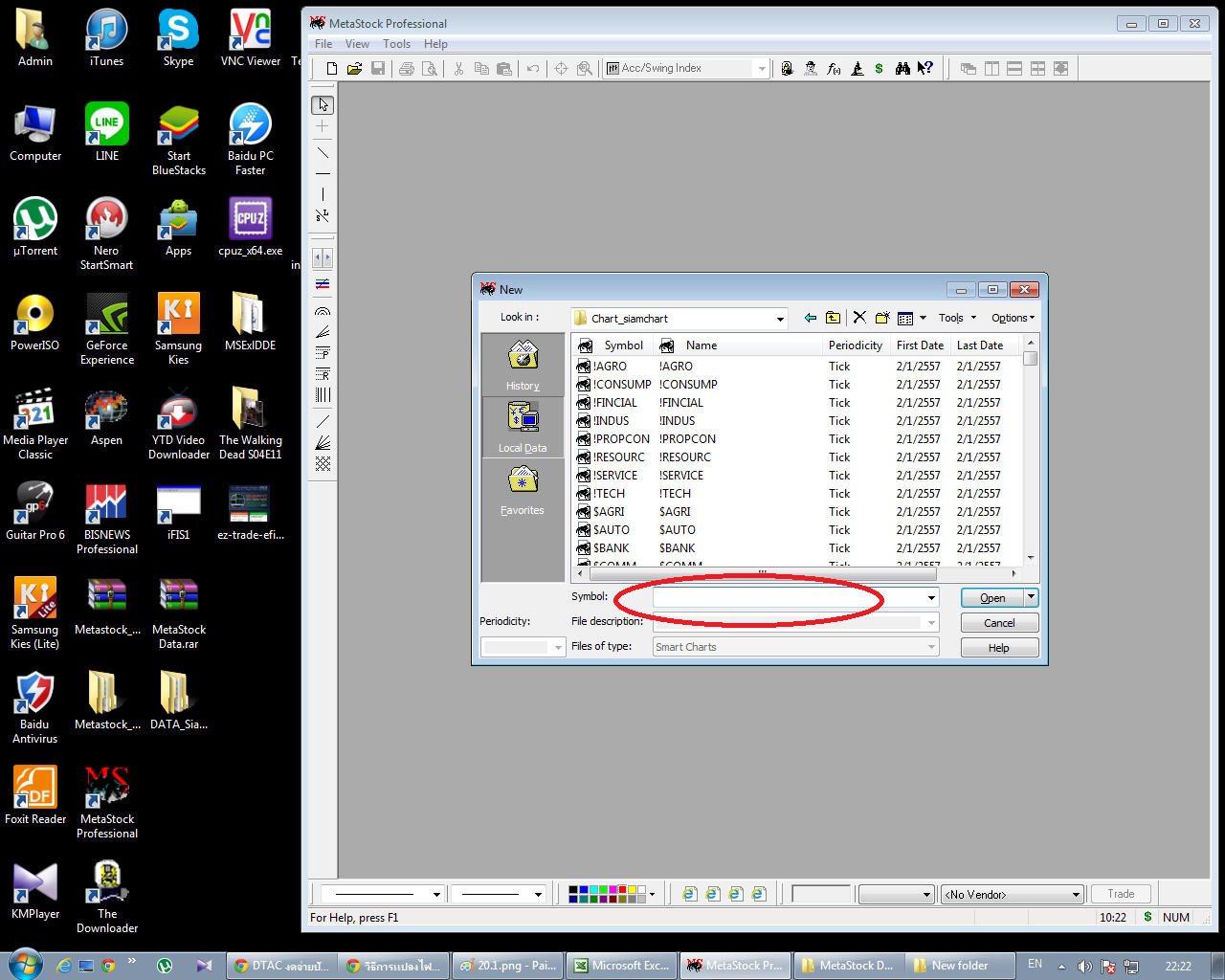Select the vertical line drawing tool
Image resolution: width=1225 pixels, height=980 pixels.
coord(323,194)
